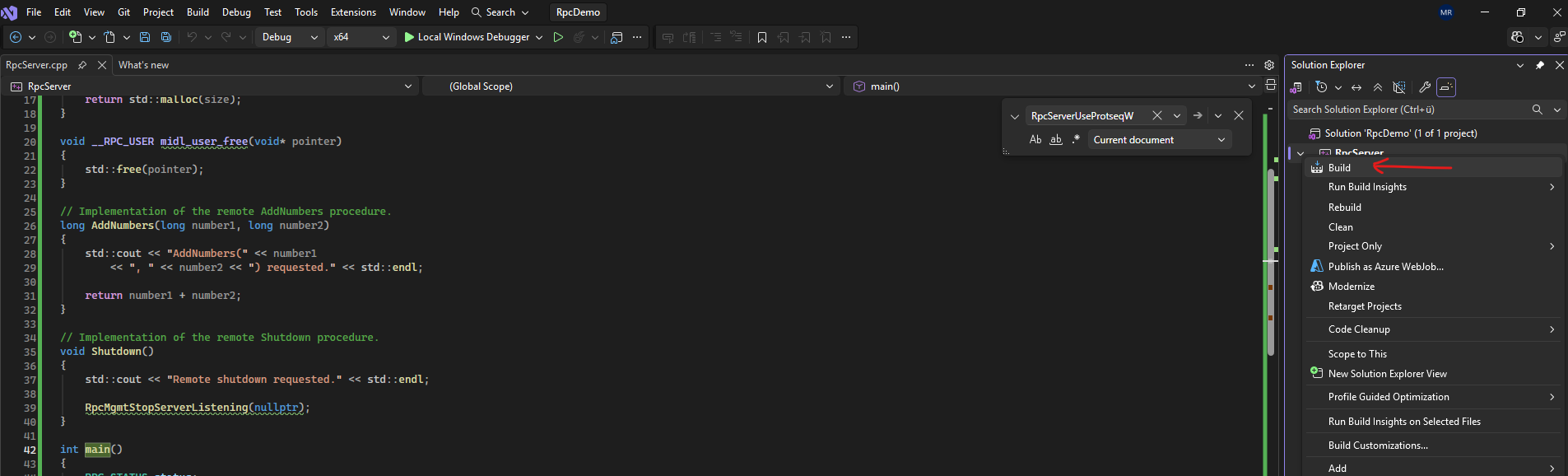Click the Navigate Backward arrow icon
This screenshot has width=1568, height=476.
[15, 37]
